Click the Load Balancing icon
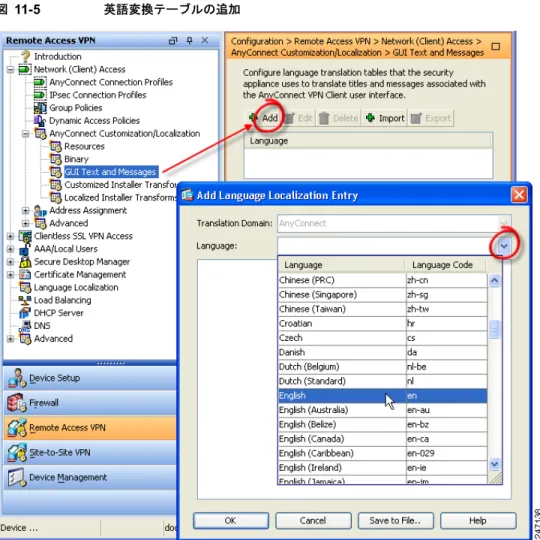The width and height of the screenshot is (540, 540). pos(25,300)
